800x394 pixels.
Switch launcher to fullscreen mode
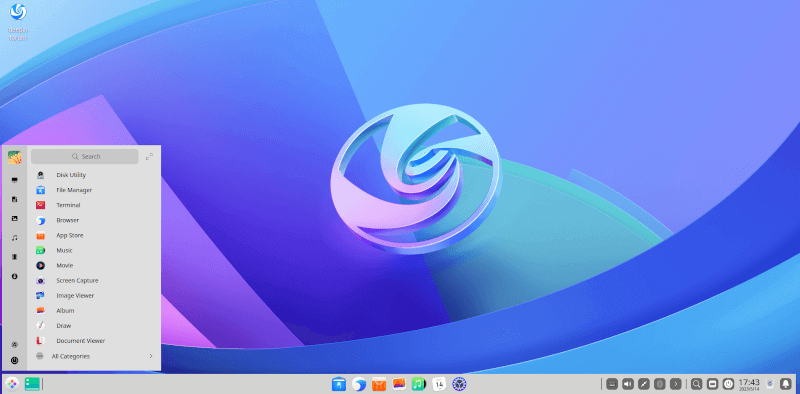(149, 157)
